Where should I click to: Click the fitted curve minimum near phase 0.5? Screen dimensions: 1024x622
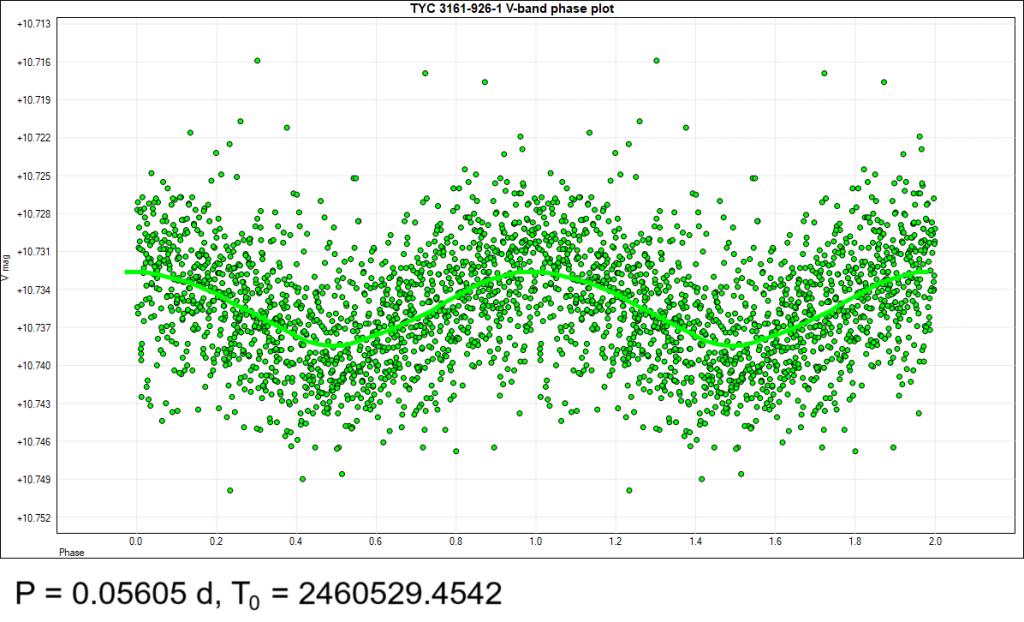[330, 345]
